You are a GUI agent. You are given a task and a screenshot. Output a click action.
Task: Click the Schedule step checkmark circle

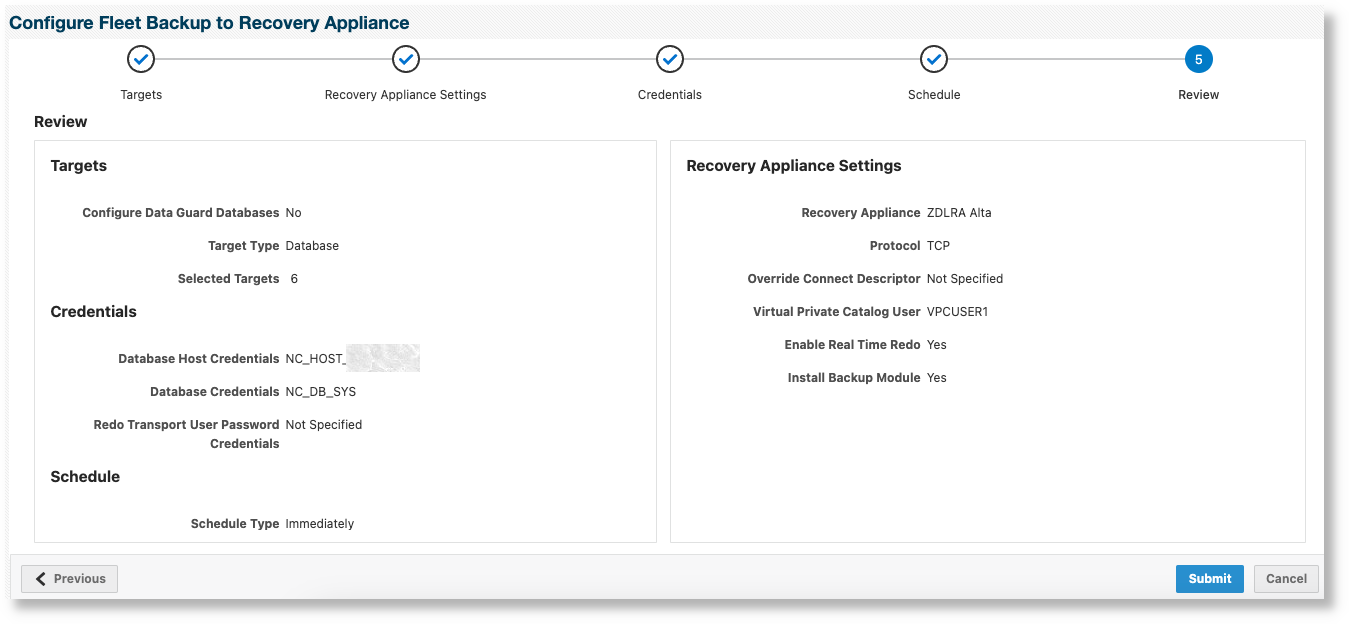point(934,60)
